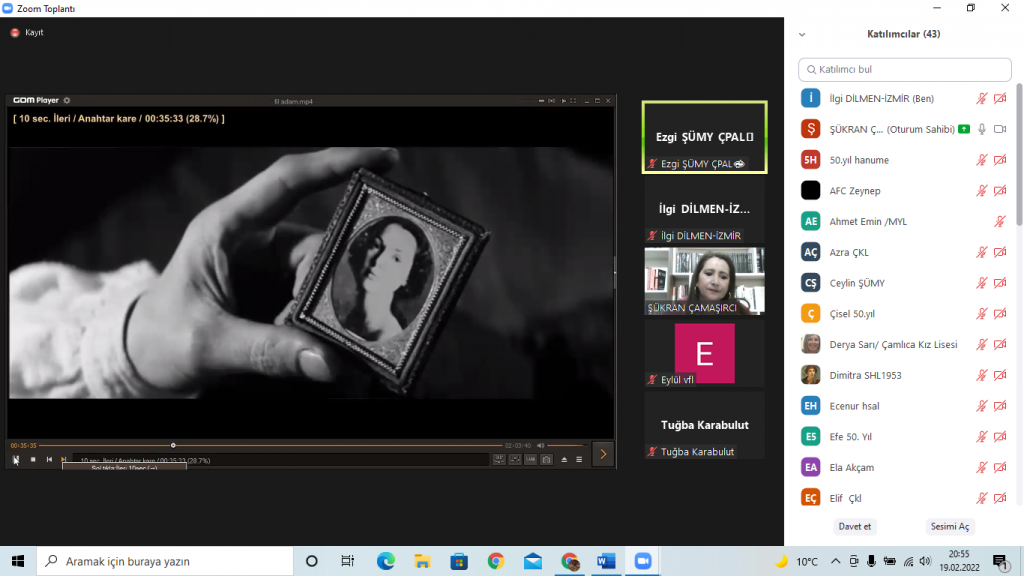Click the GOM Player settings gear icon

pyautogui.click(x=67, y=100)
